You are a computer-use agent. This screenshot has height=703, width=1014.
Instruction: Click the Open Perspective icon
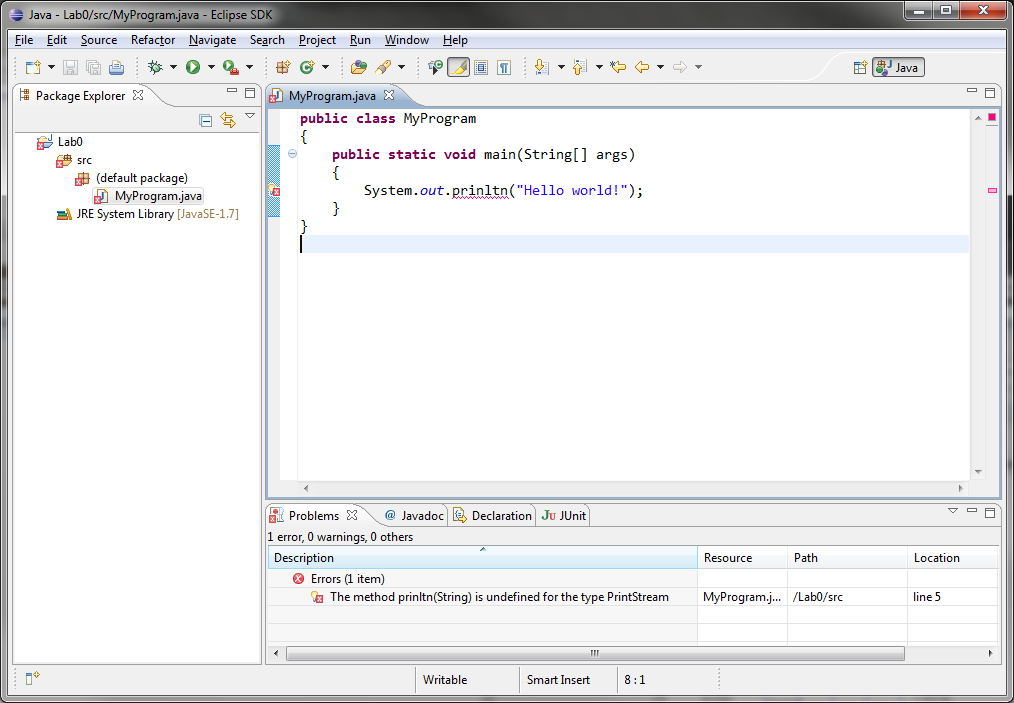pyautogui.click(x=860, y=67)
